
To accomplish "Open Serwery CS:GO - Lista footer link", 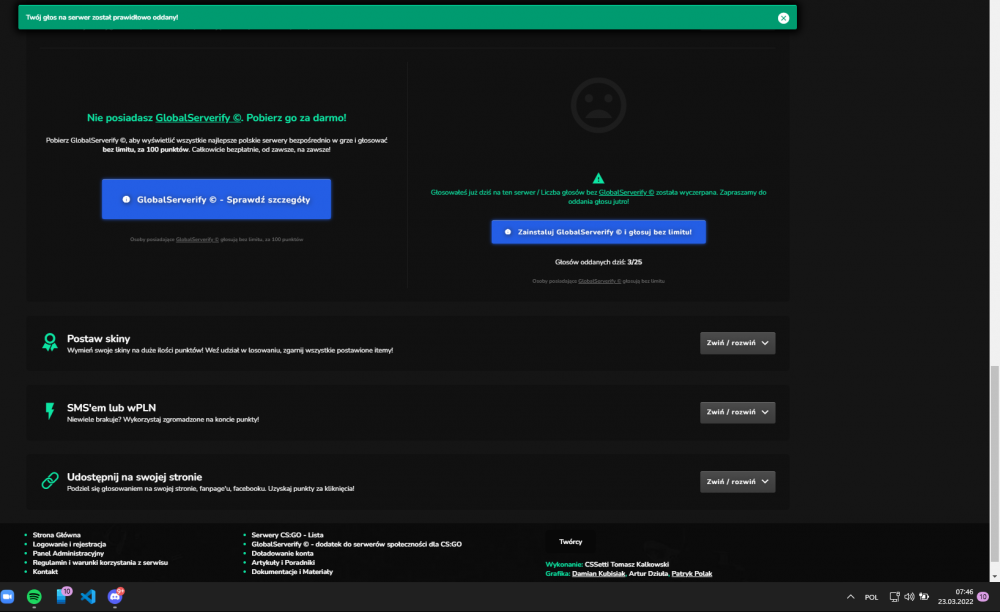I will (x=287, y=536).
